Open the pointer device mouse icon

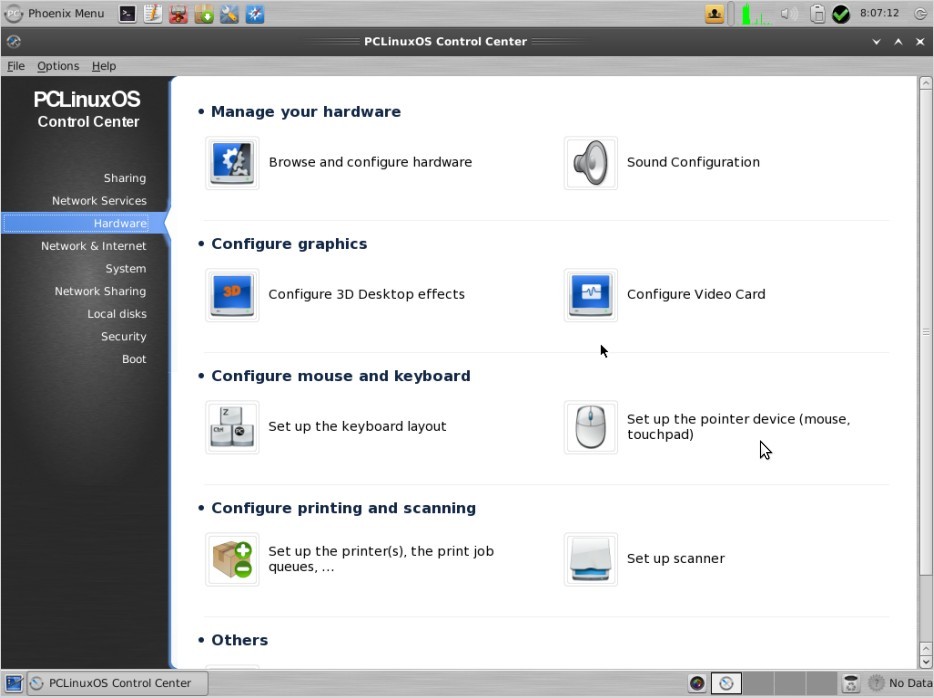pos(590,427)
